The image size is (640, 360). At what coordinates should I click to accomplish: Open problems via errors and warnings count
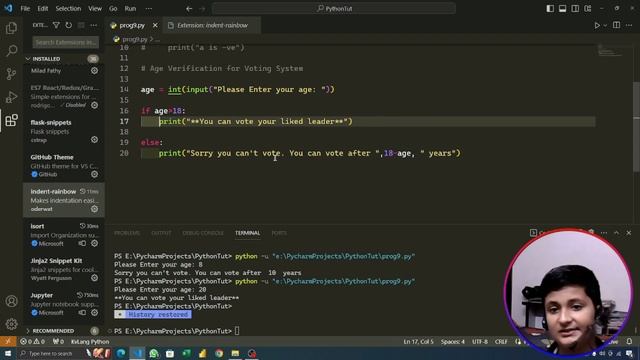(x=33, y=342)
